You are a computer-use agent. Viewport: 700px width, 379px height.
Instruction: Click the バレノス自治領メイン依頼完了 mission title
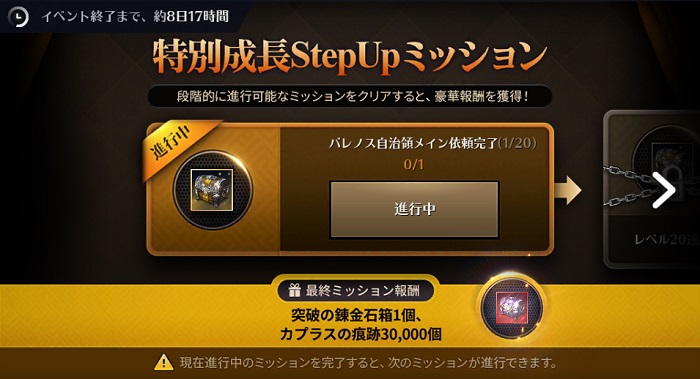413,143
